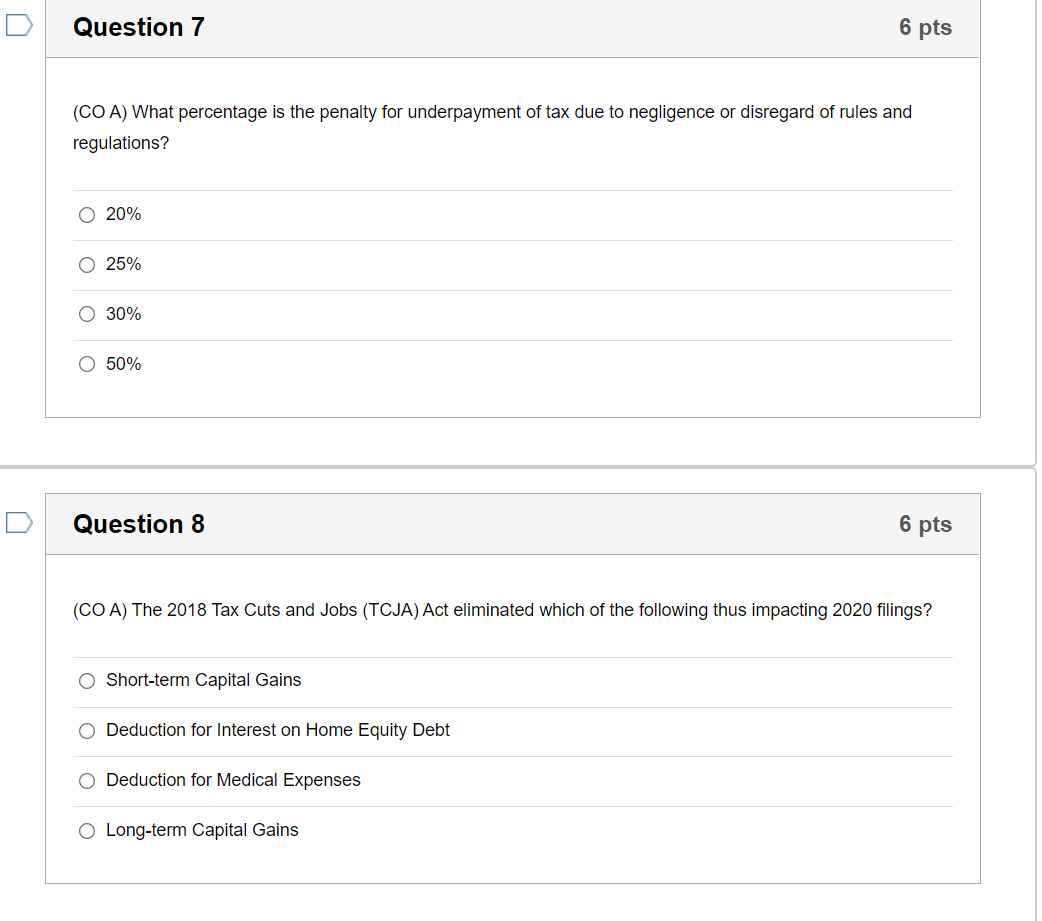Image resolution: width=1042 pixels, height=921 pixels.
Task: Select Deduction for Medical Expenses option
Action: click(87, 781)
